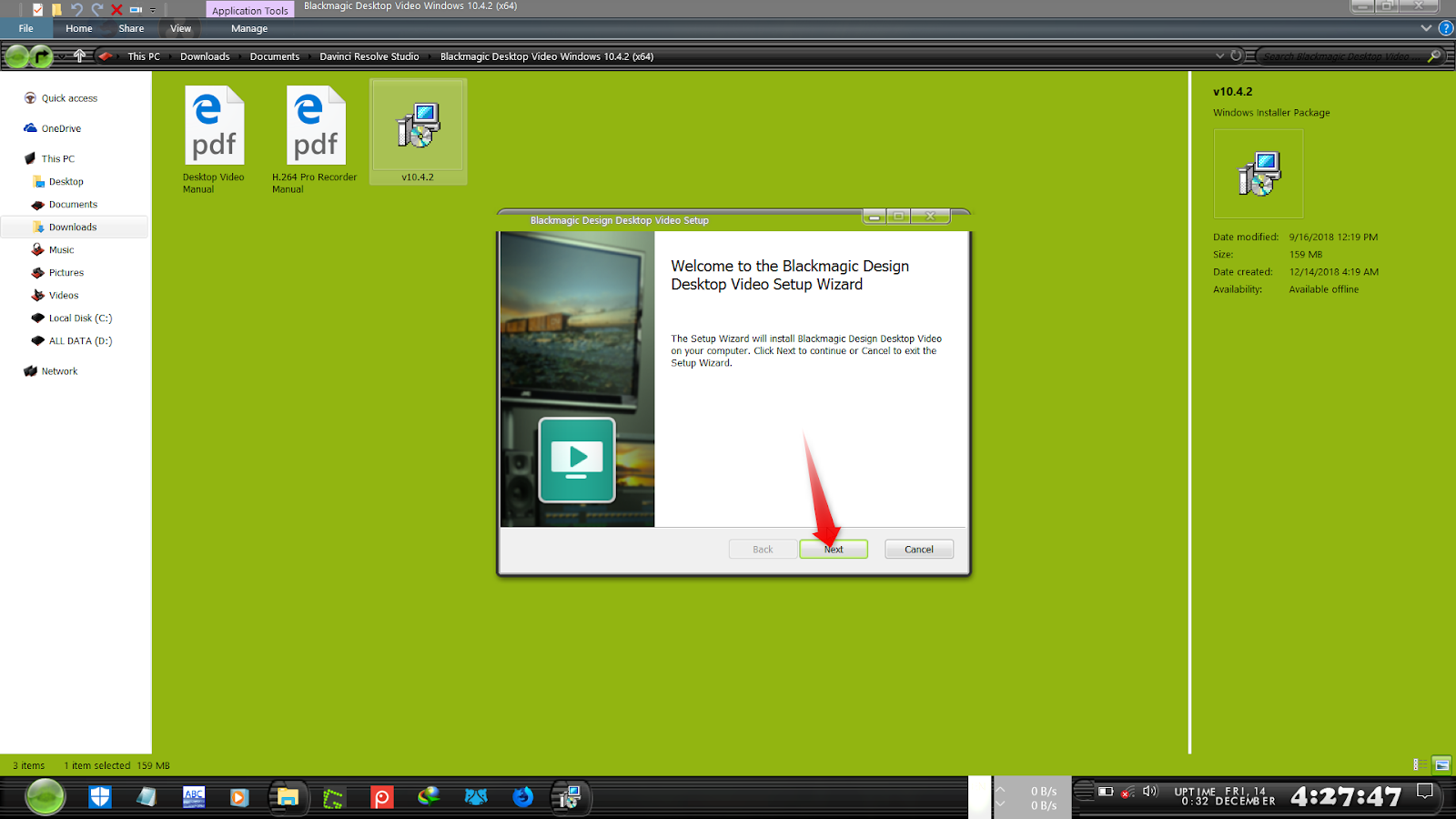The height and width of the screenshot is (819, 1456).
Task: Go up one folder with Up arrow
Action: click(80, 56)
